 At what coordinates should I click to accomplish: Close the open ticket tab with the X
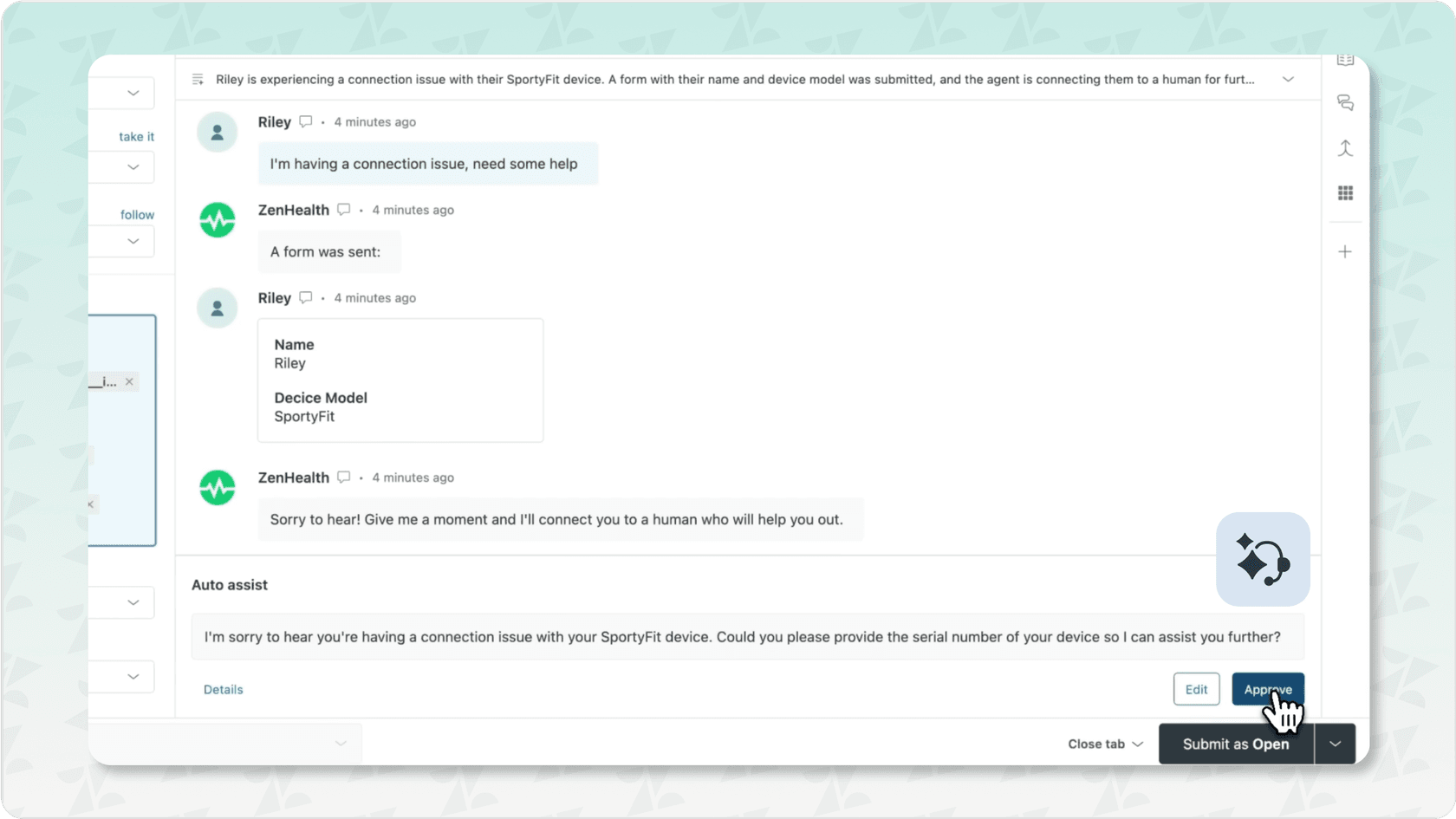129,381
